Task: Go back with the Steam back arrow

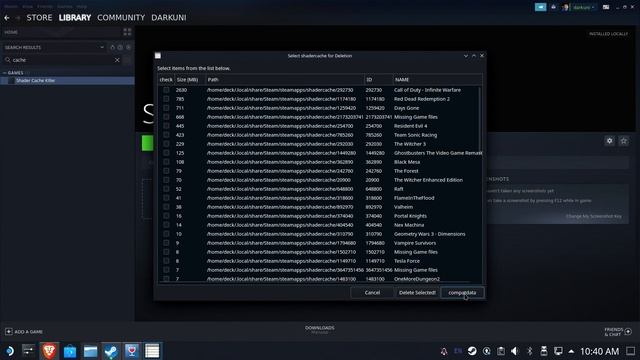Action: coord(7,18)
